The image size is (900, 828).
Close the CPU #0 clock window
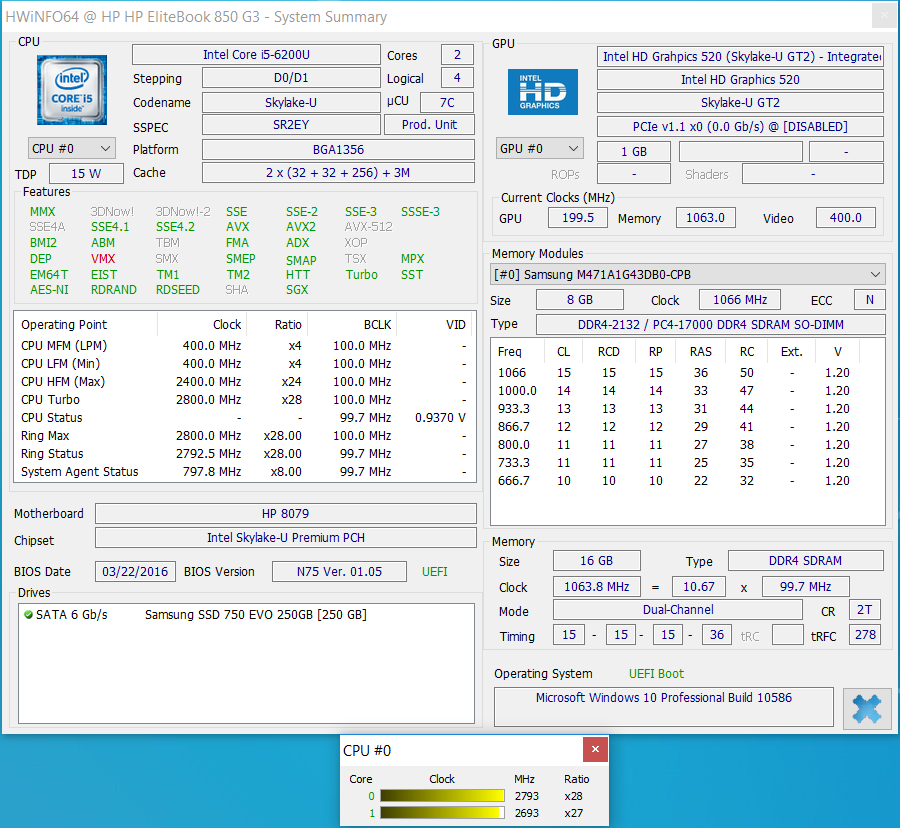point(595,749)
